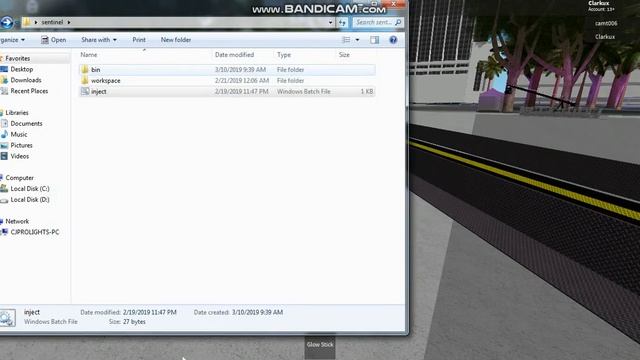Click inject file icon in details pane
Image resolution: width=640 pixels, height=360 pixels.
7,318
